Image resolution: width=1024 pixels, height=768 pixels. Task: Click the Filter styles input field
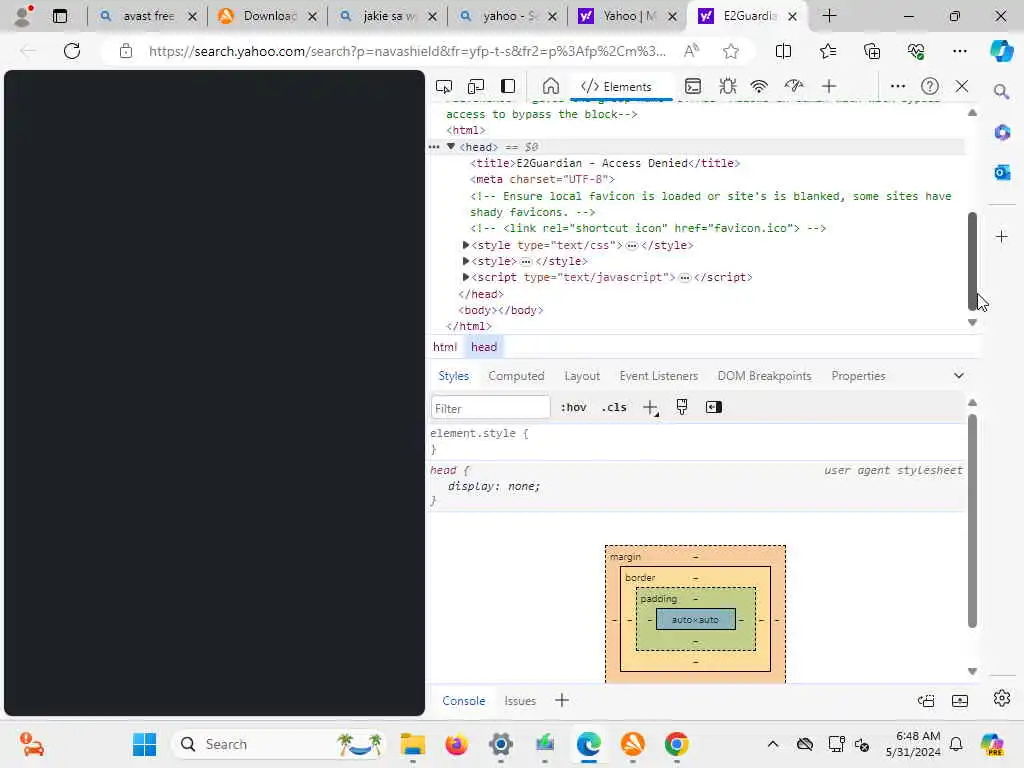490,408
